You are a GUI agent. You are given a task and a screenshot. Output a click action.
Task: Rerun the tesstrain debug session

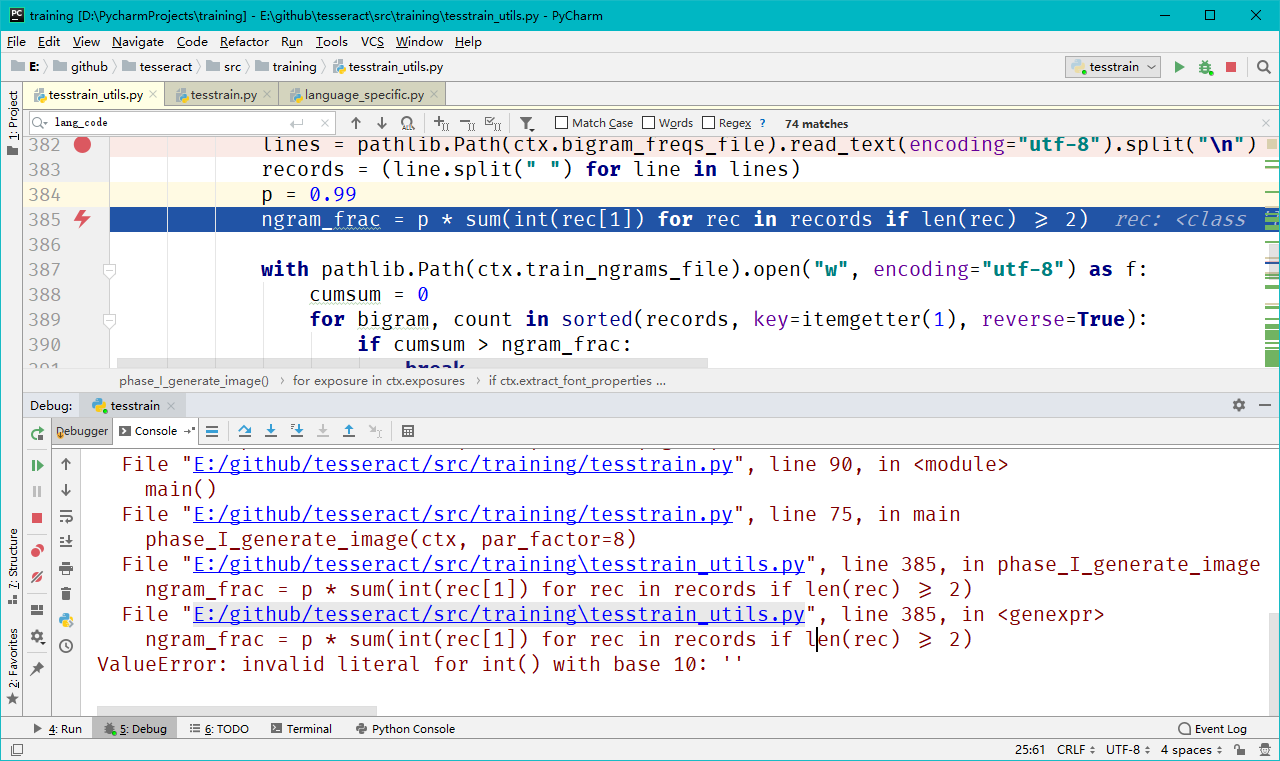point(36,433)
